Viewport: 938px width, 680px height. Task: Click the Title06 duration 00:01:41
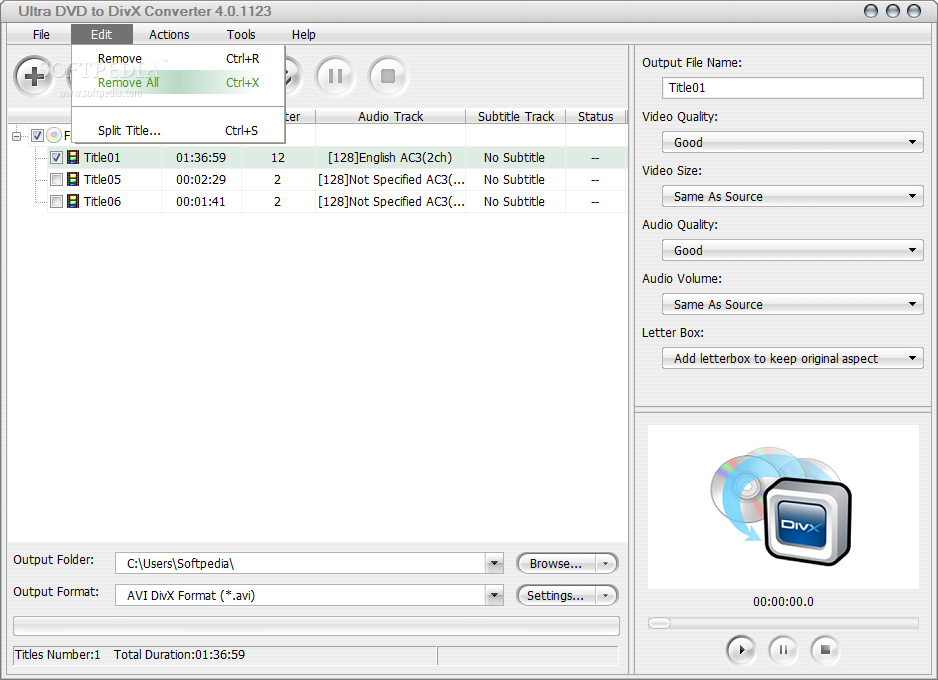pos(201,202)
